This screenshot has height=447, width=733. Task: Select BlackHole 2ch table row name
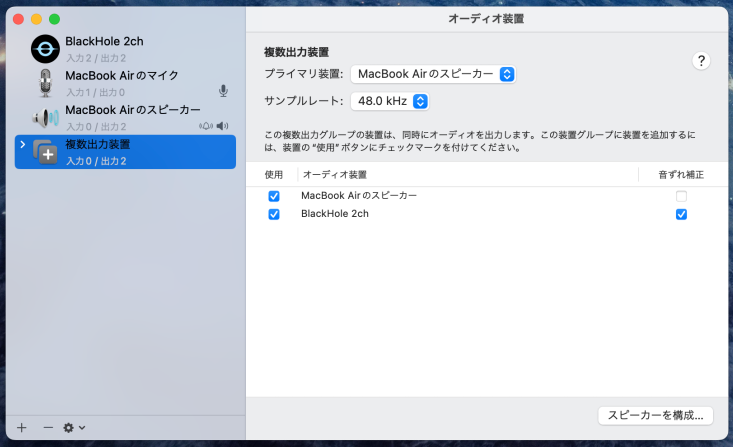pyautogui.click(x=335, y=214)
